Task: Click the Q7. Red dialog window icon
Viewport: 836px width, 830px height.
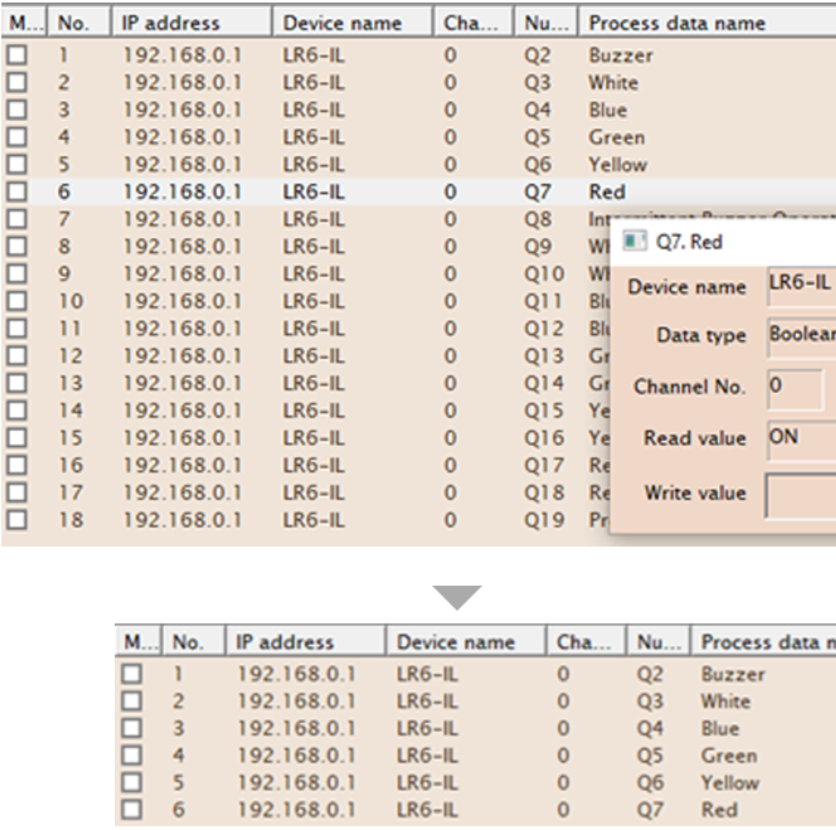Action: tap(634, 241)
